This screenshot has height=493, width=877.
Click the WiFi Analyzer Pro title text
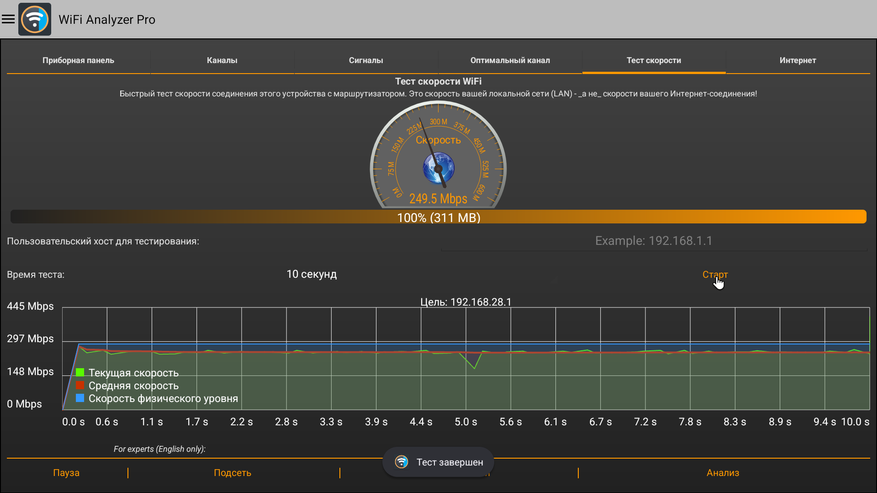click(107, 20)
